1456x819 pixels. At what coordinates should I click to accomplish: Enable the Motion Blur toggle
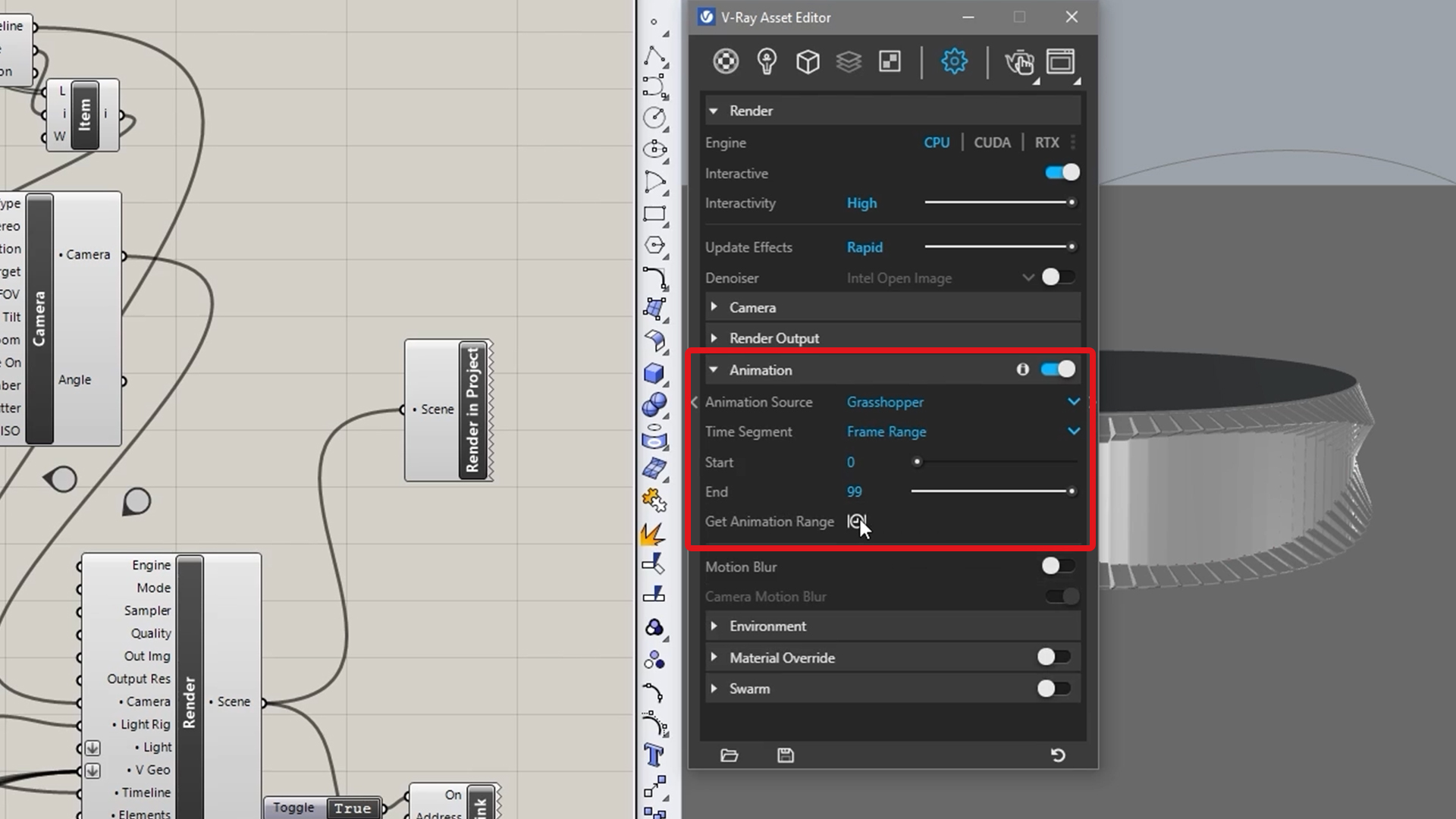1059,566
